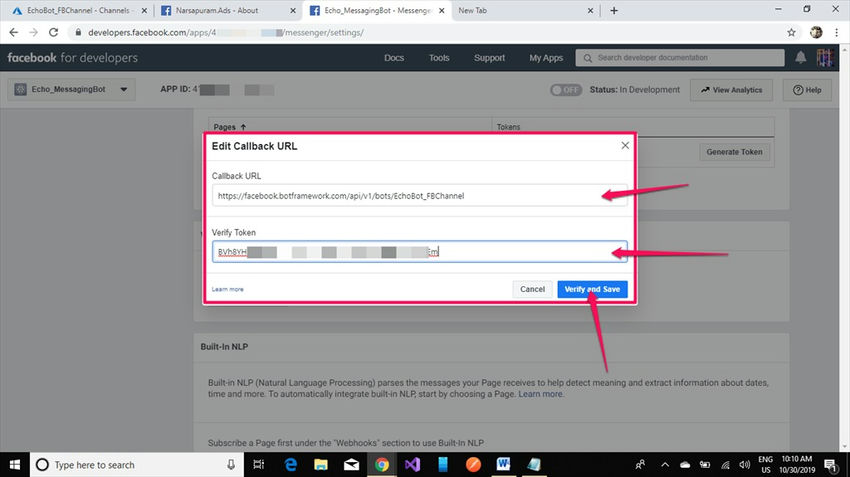Viewport: 850px width, 477px height.
Task: Show hidden system tray icons
Action: point(665,465)
